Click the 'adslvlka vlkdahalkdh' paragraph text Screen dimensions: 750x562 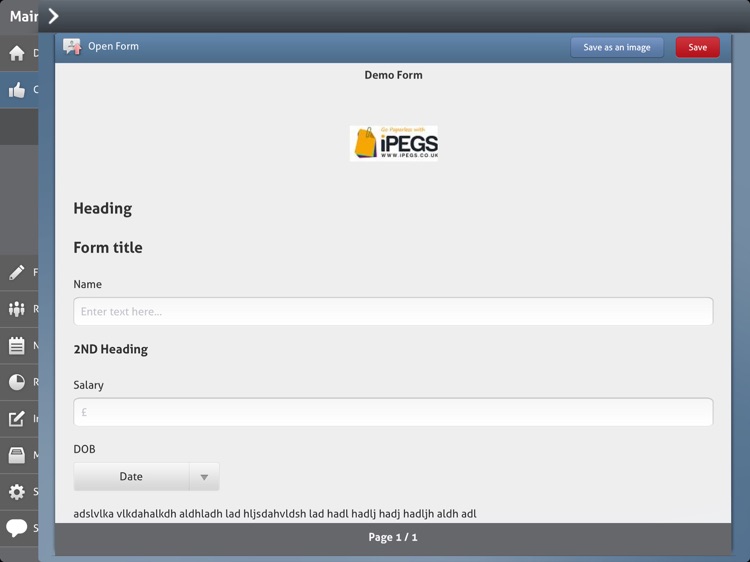point(275,514)
